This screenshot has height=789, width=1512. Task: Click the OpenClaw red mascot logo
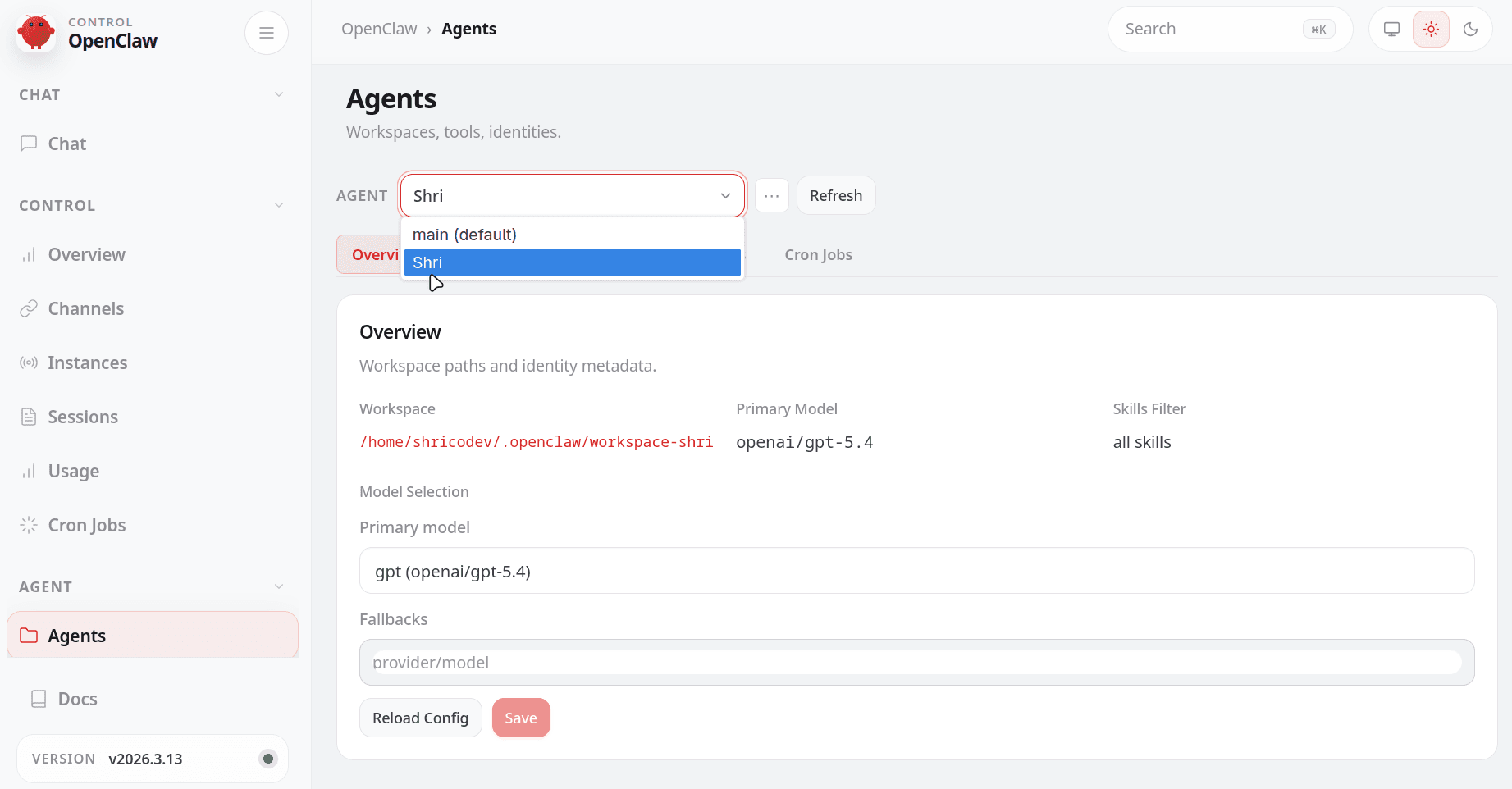(x=36, y=33)
